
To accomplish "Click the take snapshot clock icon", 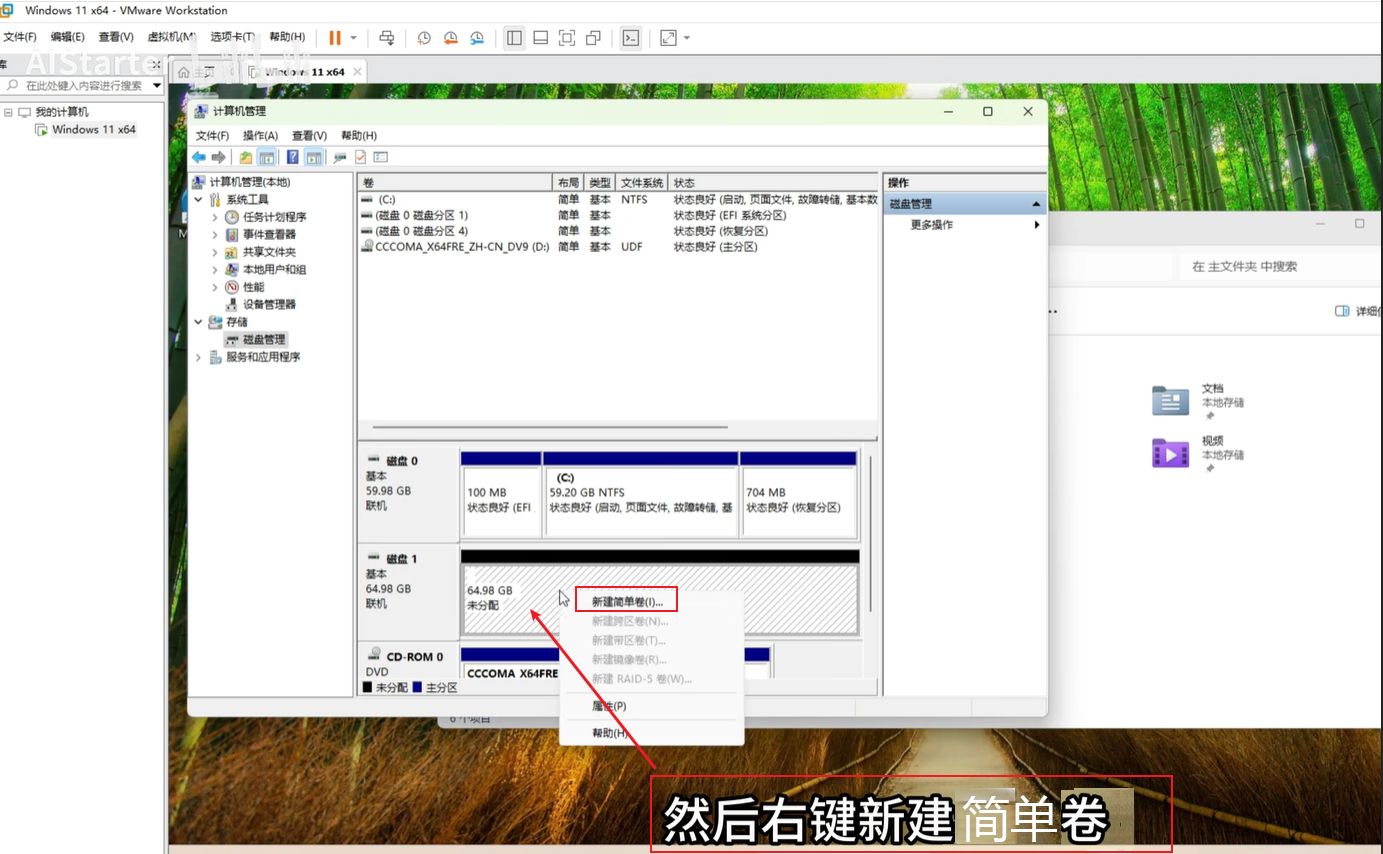I will 424,38.
